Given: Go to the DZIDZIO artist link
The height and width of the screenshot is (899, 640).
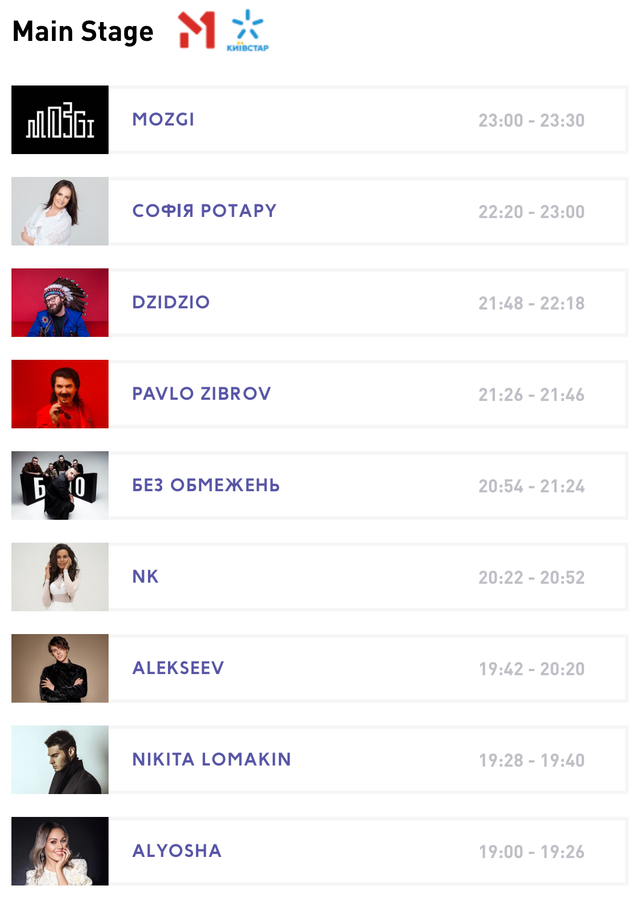Looking at the screenshot, I should click(171, 303).
